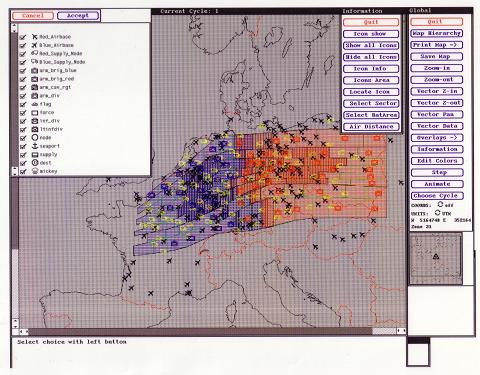Select the Air Distance option
Viewport: 480px width, 375px height.
[x=371, y=127]
